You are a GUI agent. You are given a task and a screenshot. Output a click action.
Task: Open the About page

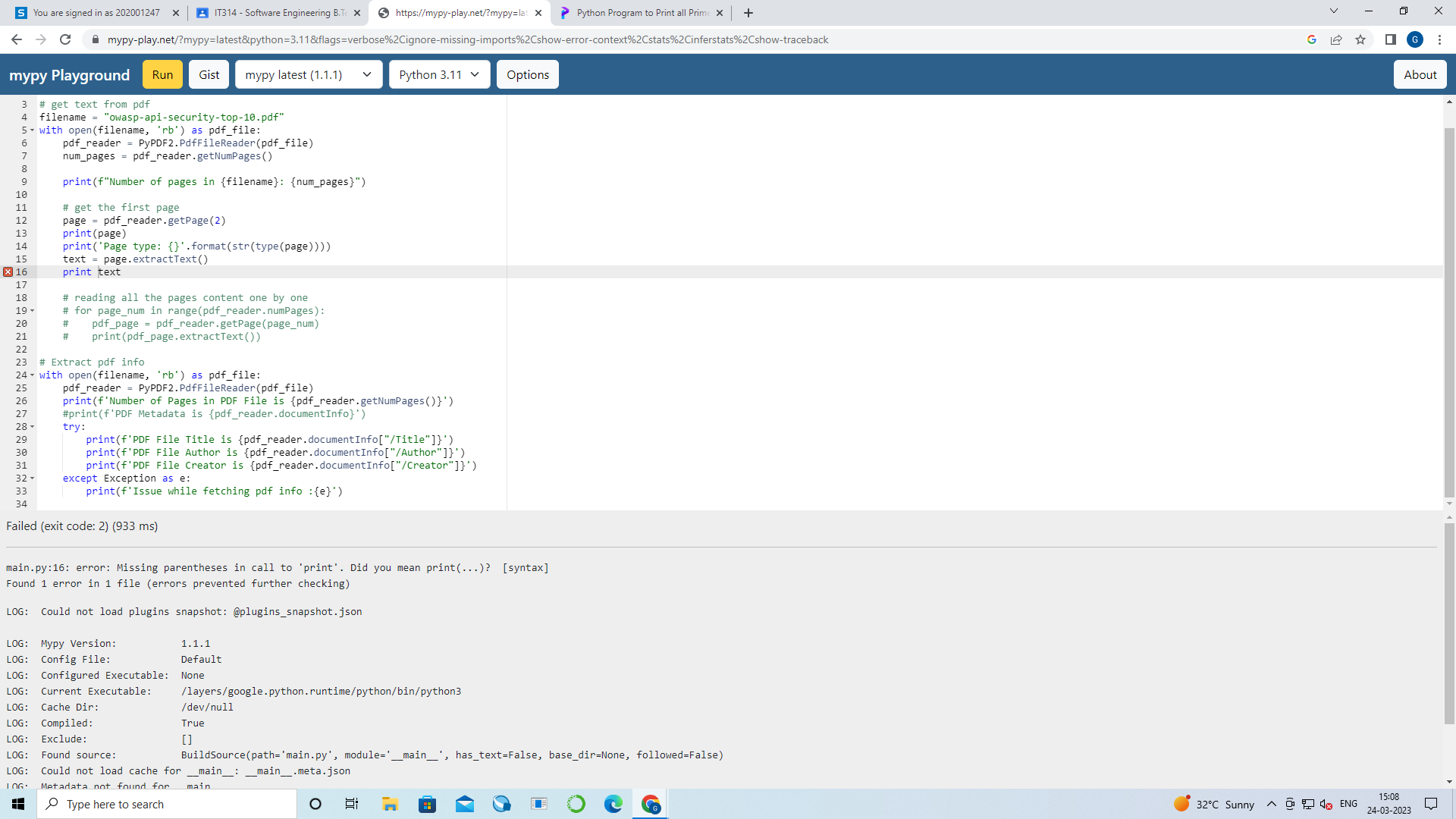(1420, 74)
